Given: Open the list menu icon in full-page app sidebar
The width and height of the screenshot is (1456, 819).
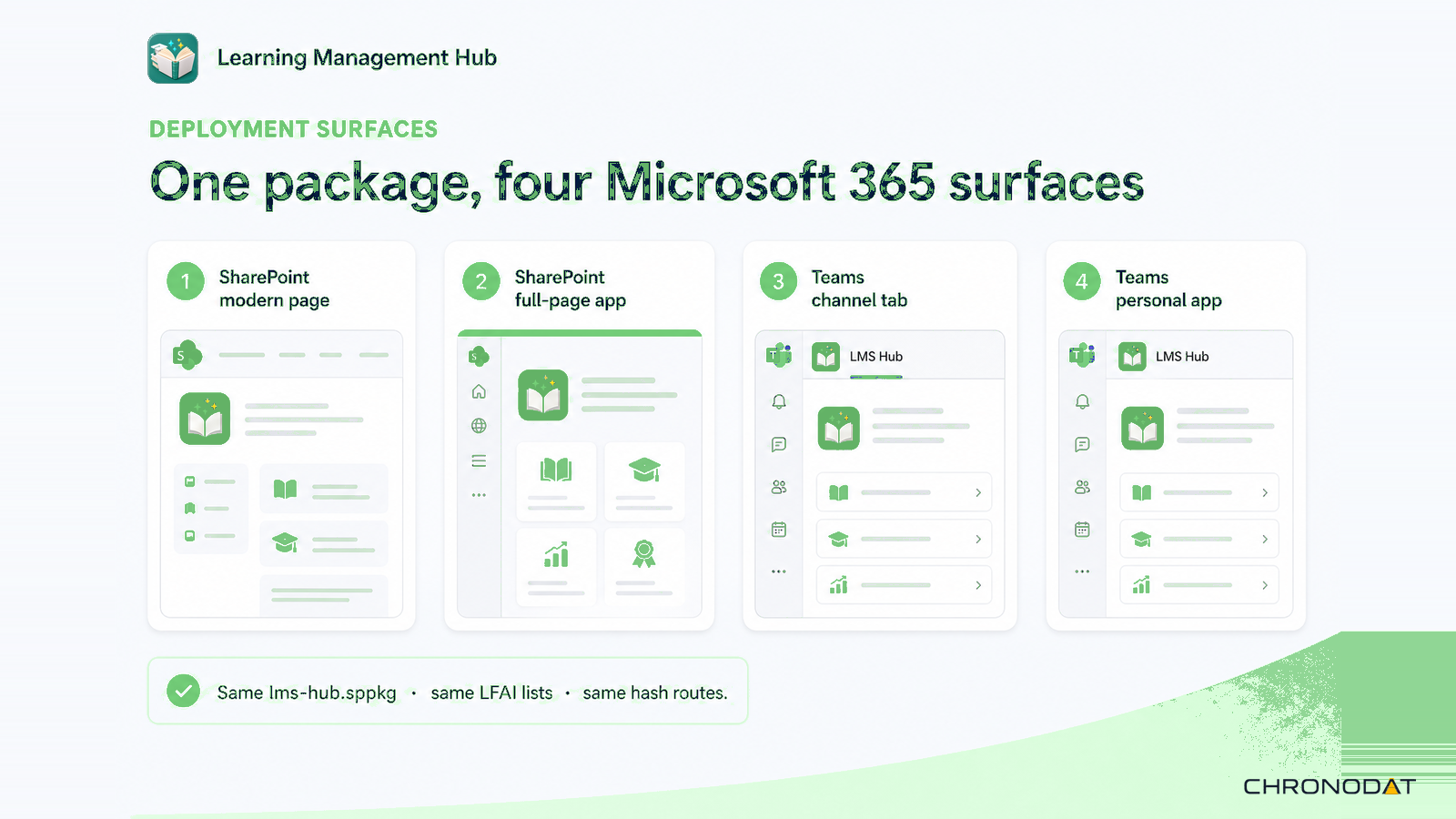Looking at the screenshot, I should coord(479,461).
